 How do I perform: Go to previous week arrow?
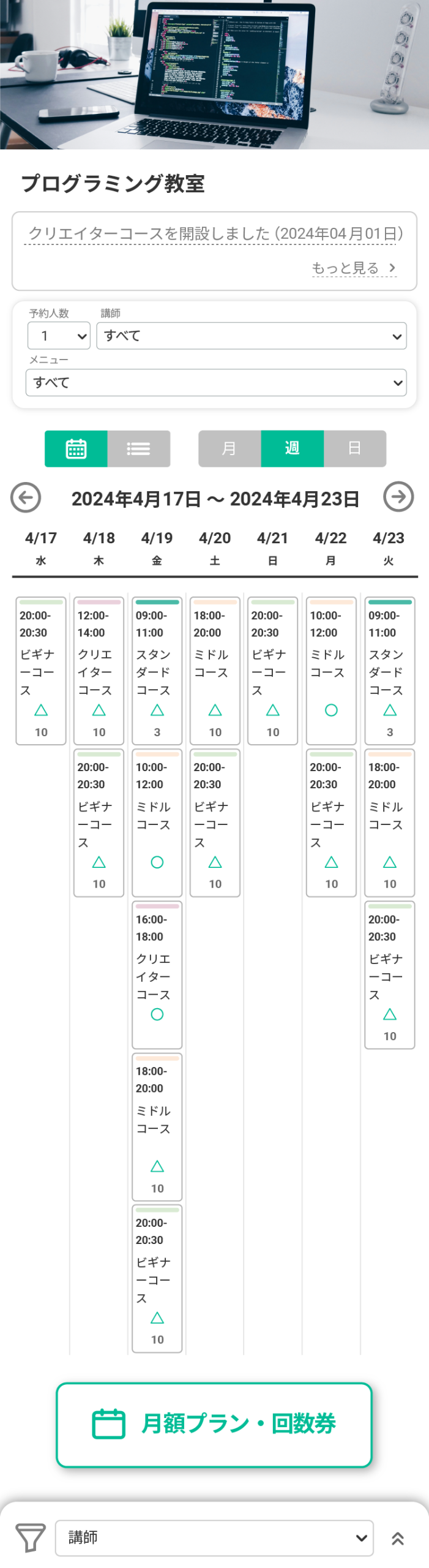tap(26, 497)
